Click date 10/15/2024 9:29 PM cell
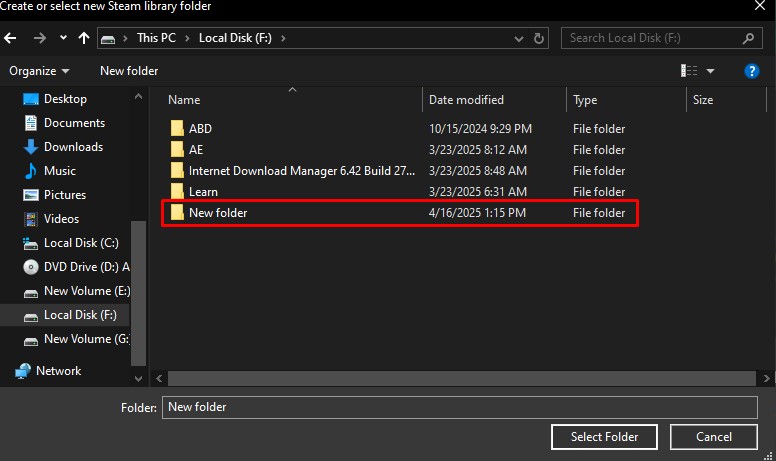Screen dimensions: 776x461 tap(480, 129)
